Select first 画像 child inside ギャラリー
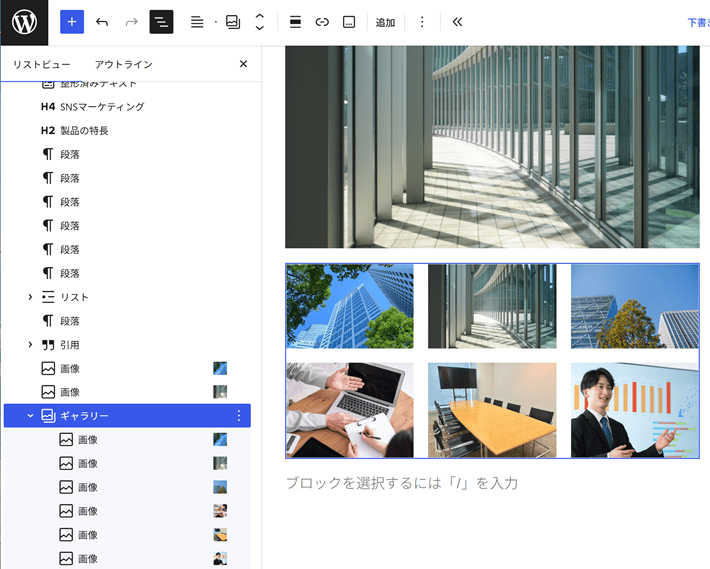 [127, 440]
